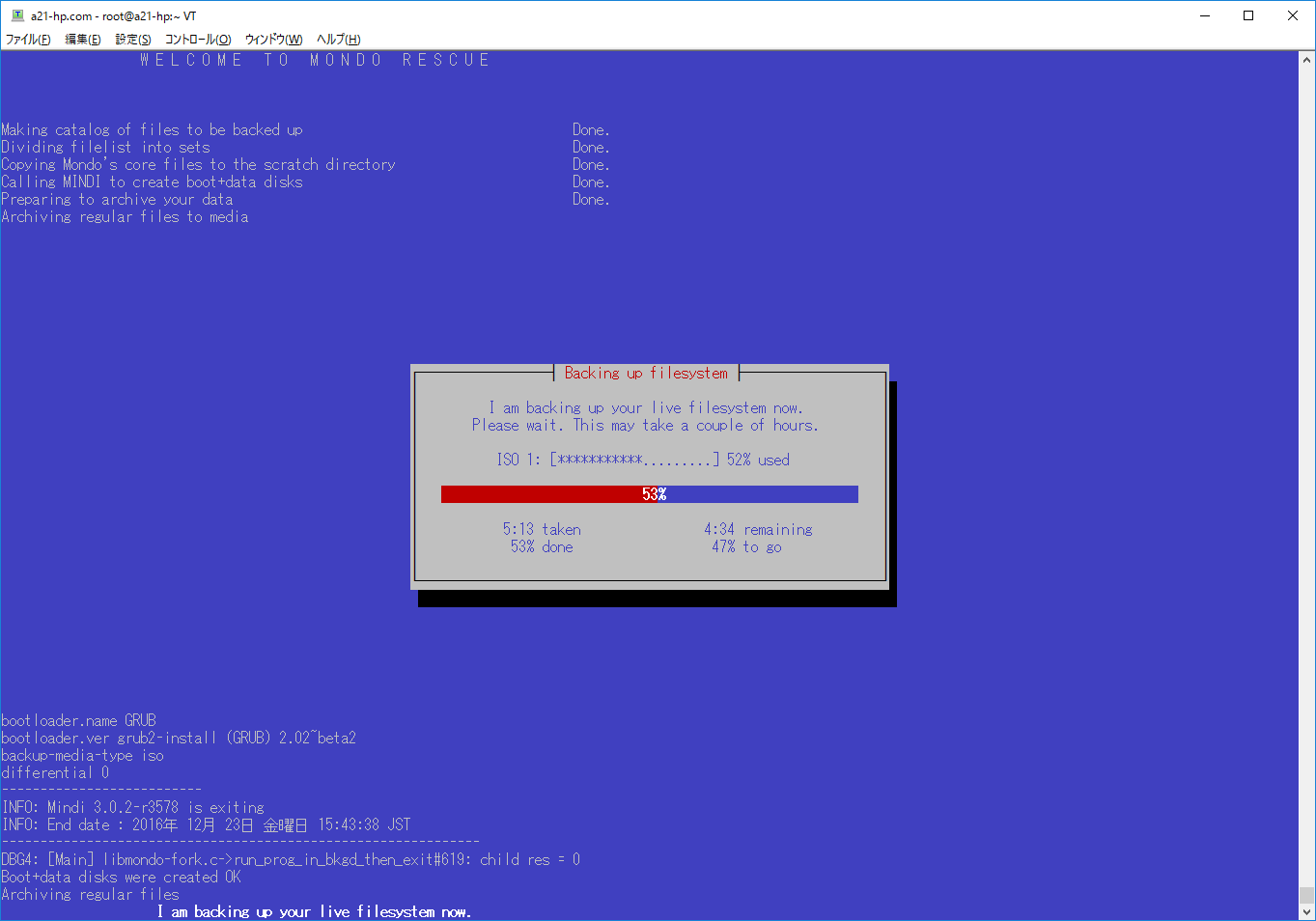The height and width of the screenshot is (921, 1316).
Task: Click the scrollbar down arrow
Action: (1307, 911)
